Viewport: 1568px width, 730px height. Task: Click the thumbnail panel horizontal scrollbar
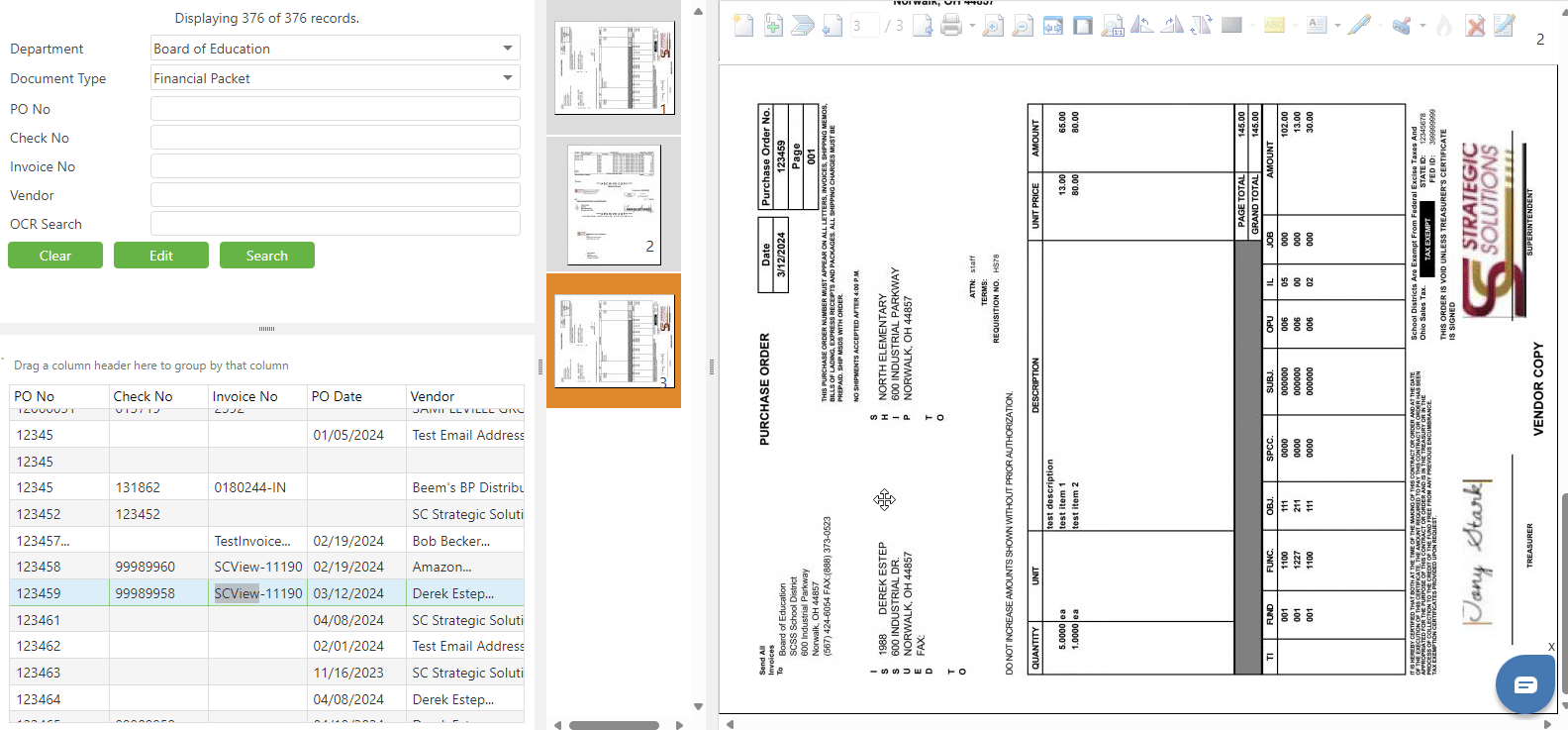pyautogui.click(x=614, y=725)
